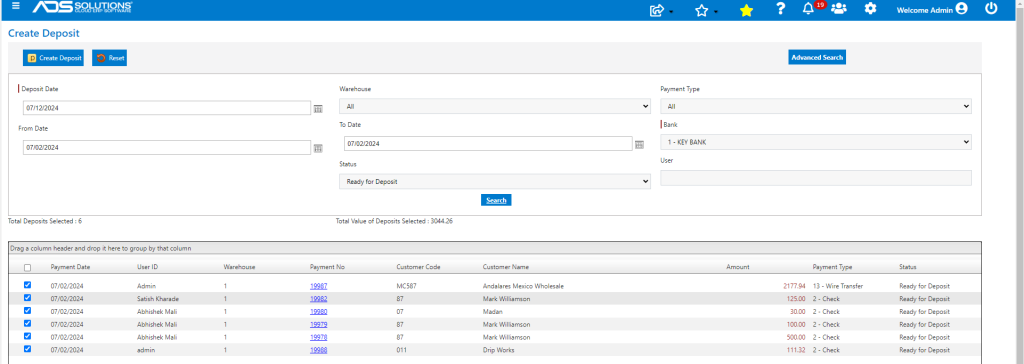Click the yellow star bookmark icon
This screenshot has width=1024, height=364.
pyautogui.click(x=746, y=10)
